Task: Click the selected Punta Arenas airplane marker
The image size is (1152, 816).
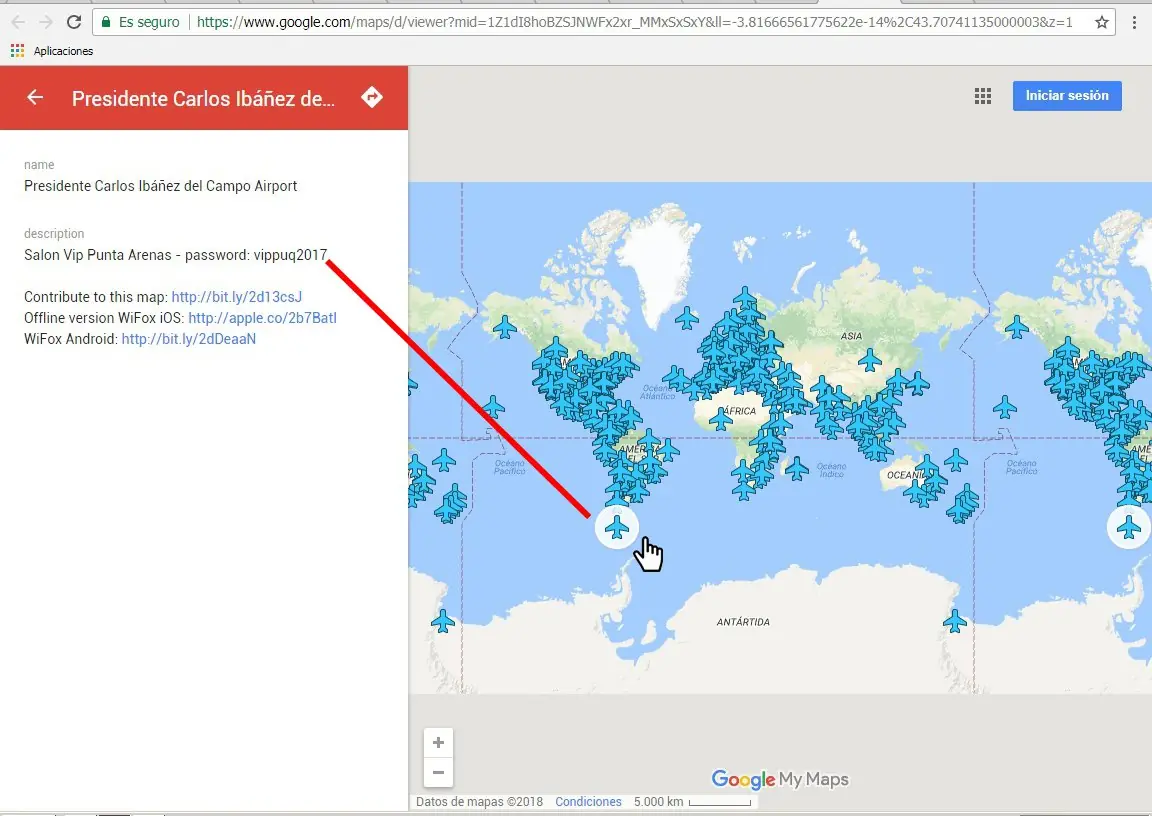Action: click(616, 527)
